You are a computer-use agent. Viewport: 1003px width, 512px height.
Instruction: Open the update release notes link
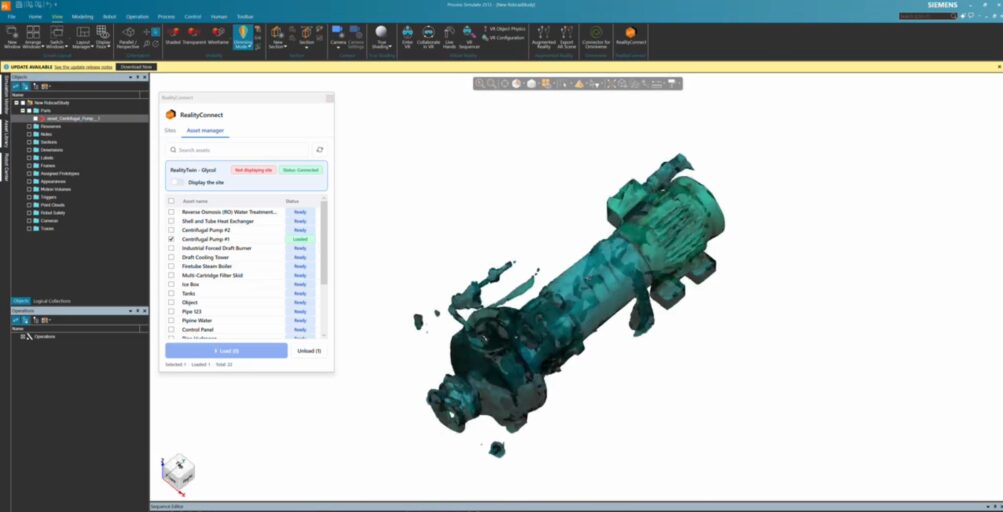point(84,67)
